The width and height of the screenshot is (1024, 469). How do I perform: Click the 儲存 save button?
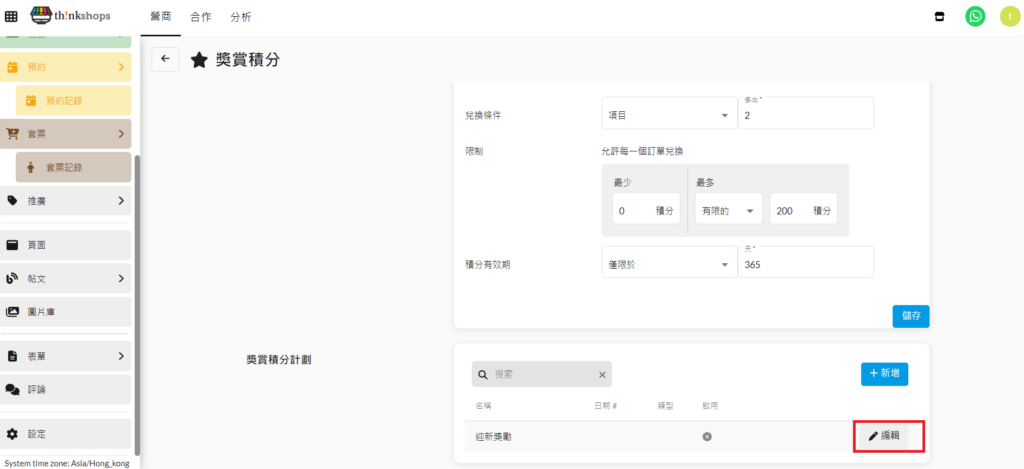(x=910, y=315)
